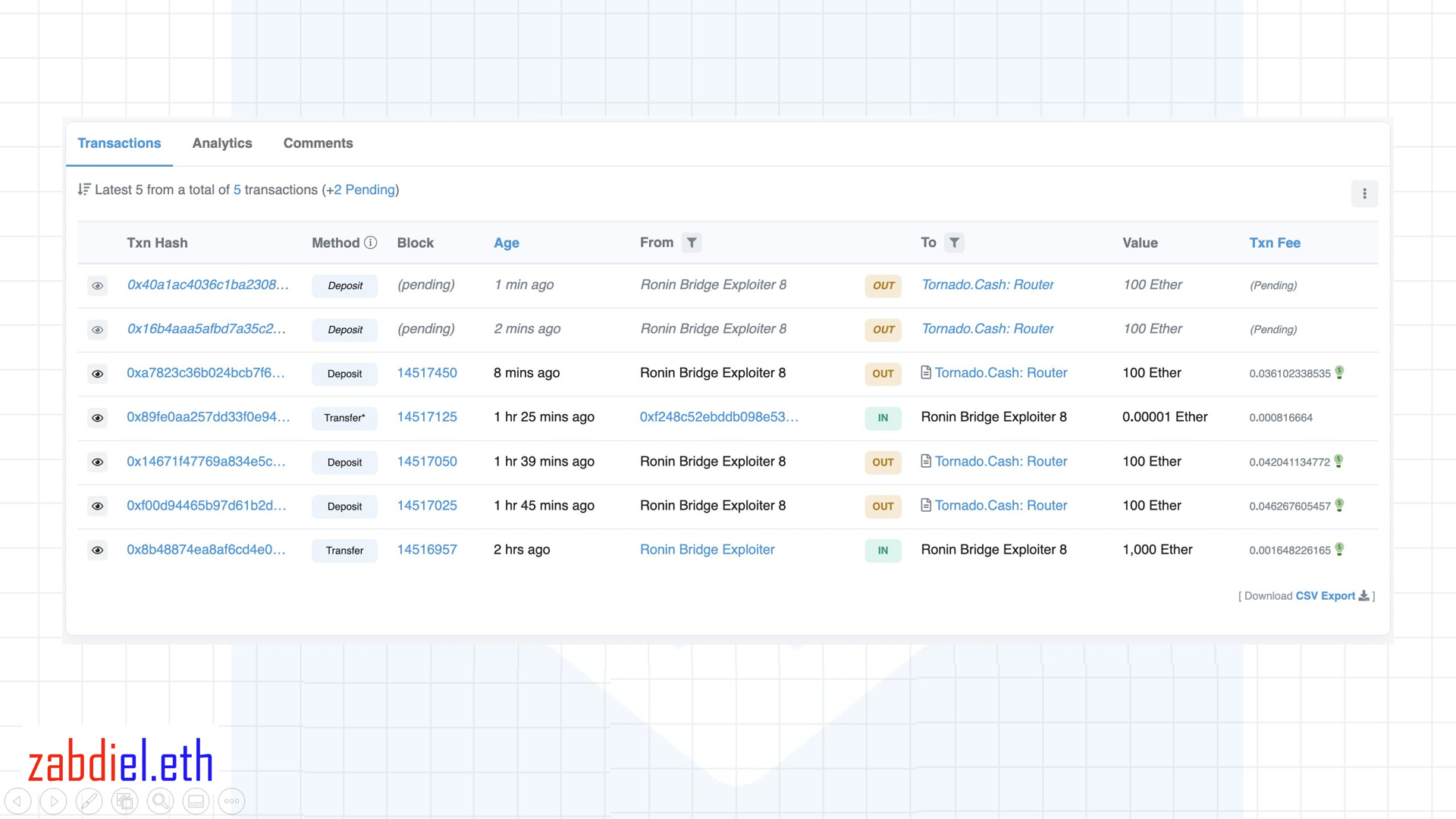Click the 2 Pending transactions link
The image size is (1456, 819).
(365, 190)
